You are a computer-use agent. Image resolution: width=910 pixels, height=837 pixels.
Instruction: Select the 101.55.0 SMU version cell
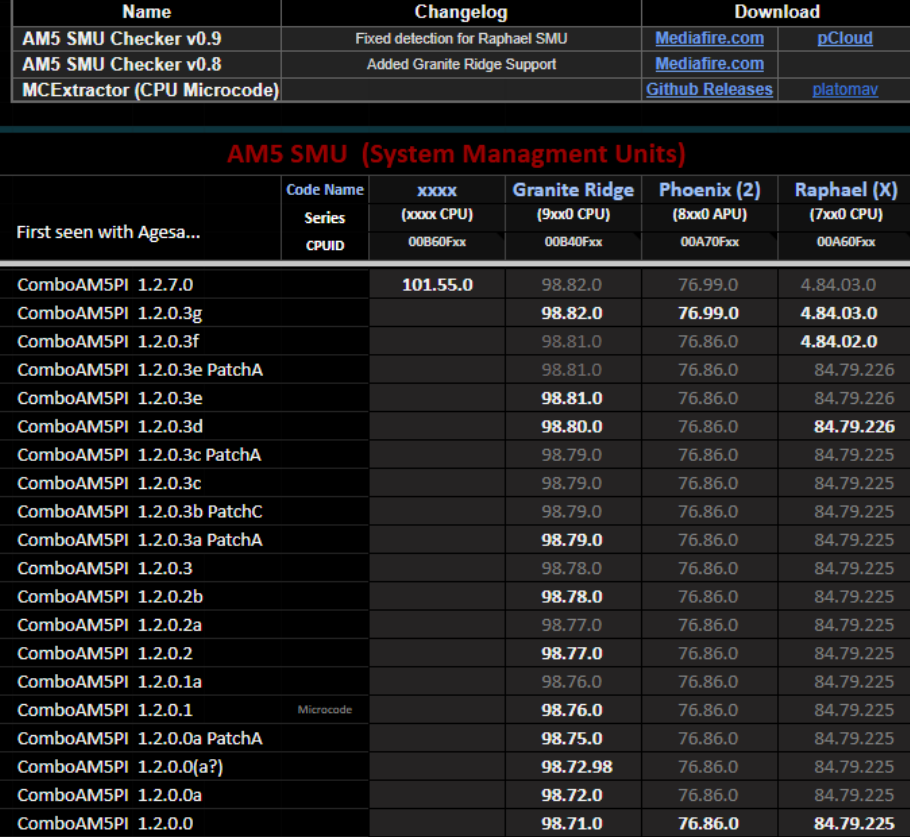437,285
